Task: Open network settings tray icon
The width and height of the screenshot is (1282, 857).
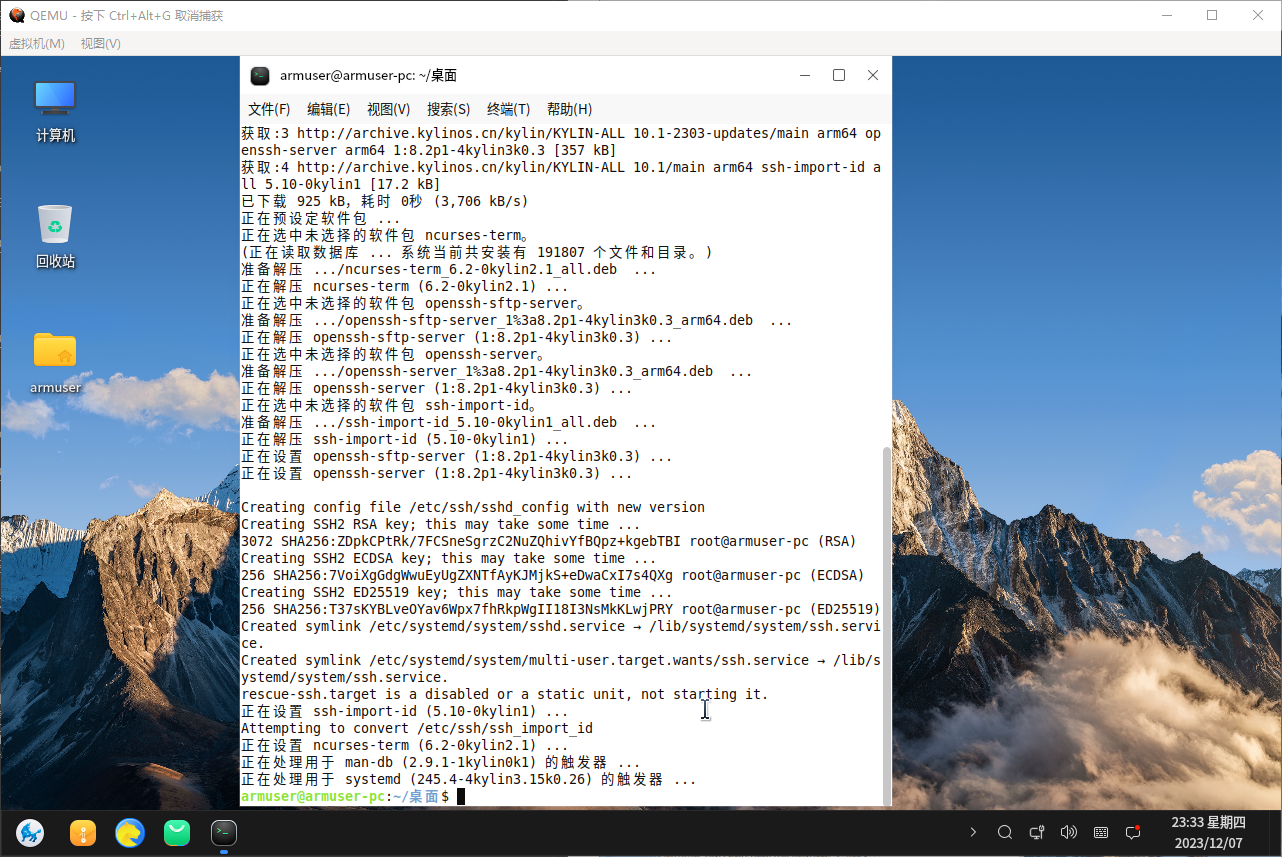Action: [x=1037, y=832]
